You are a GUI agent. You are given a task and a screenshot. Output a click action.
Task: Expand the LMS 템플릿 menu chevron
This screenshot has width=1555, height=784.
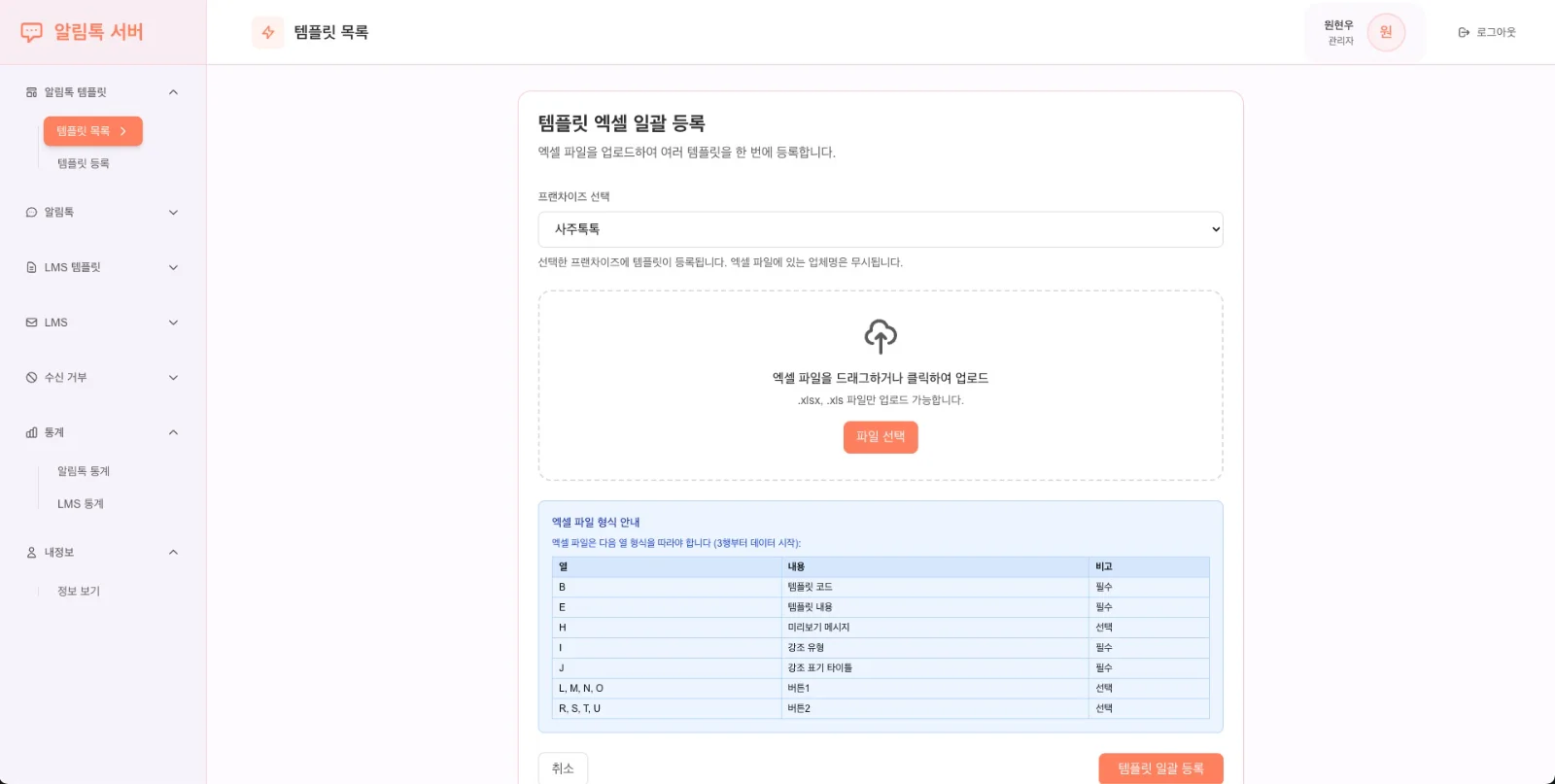[x=173, y=267]
